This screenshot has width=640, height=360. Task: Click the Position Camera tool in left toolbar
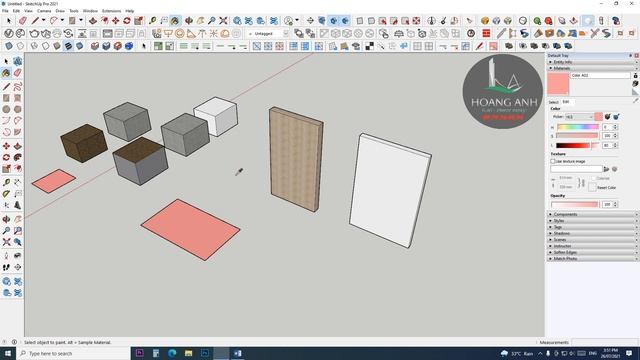(6, 256)
